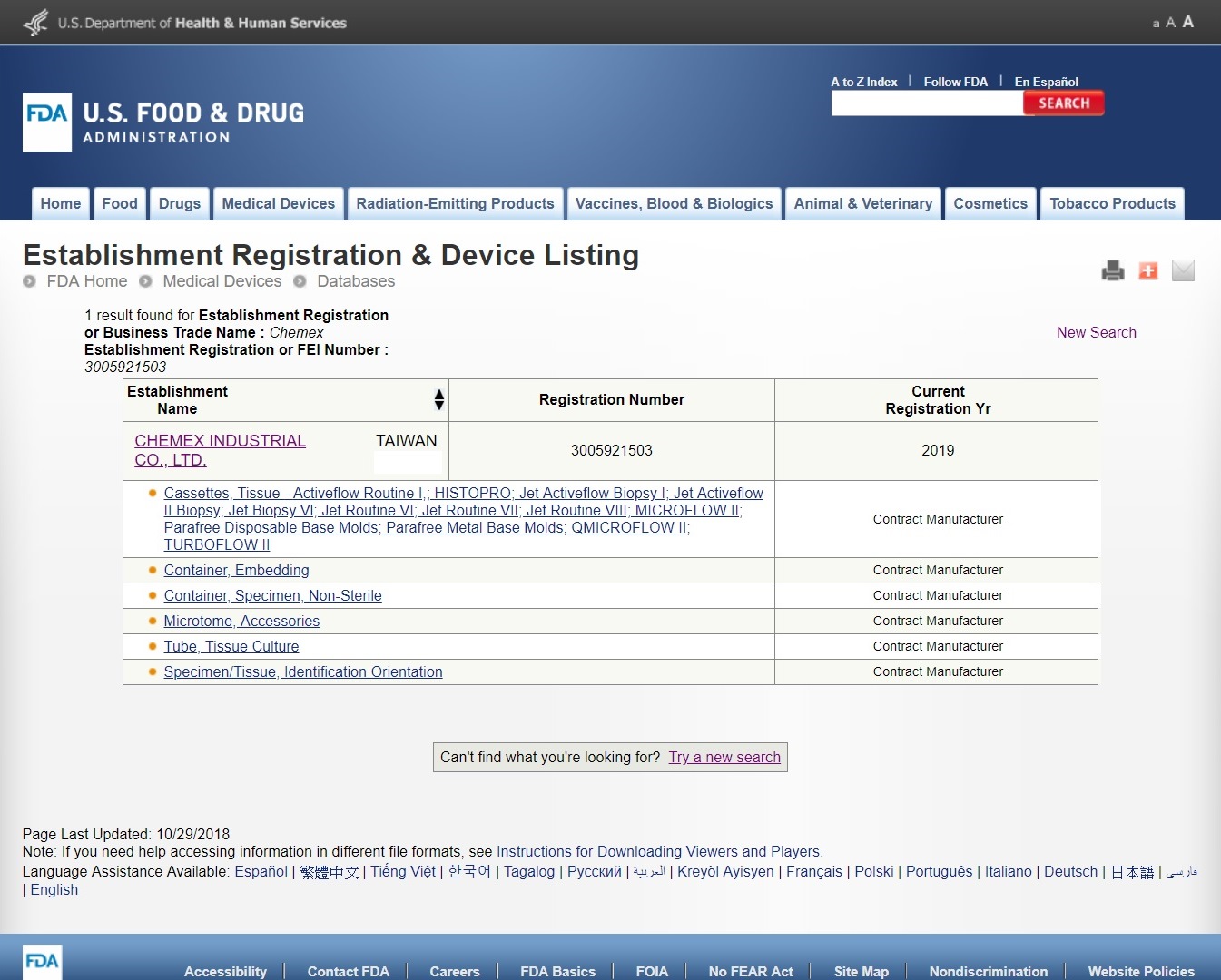This screenshot has height=980, width=1221.
Task: Open the Medical Devices tab
Action: click(x=279, y=204)
